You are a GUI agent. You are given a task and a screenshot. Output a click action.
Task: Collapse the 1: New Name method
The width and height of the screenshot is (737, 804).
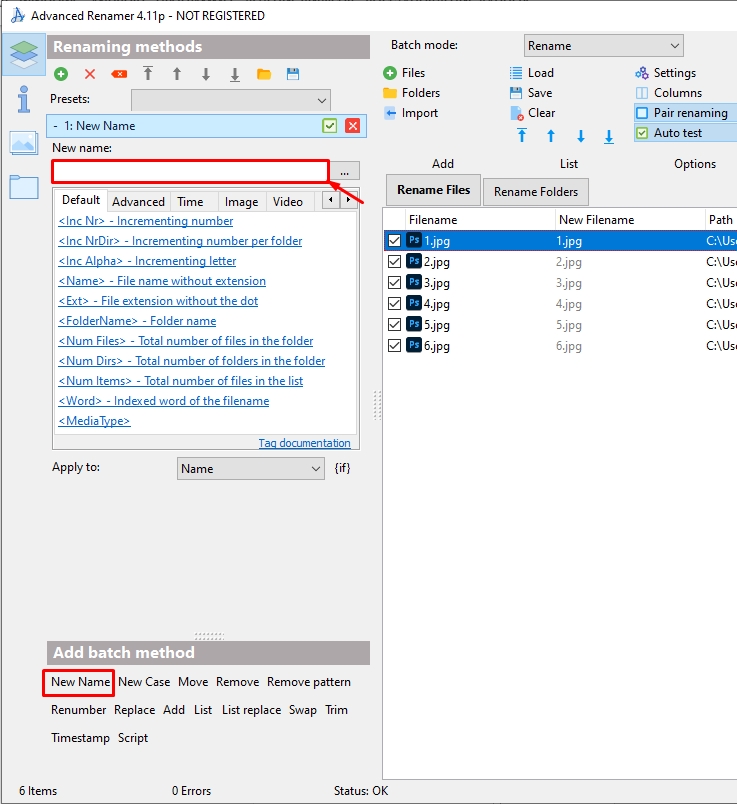pyautogui.click(x=55, y=126)
